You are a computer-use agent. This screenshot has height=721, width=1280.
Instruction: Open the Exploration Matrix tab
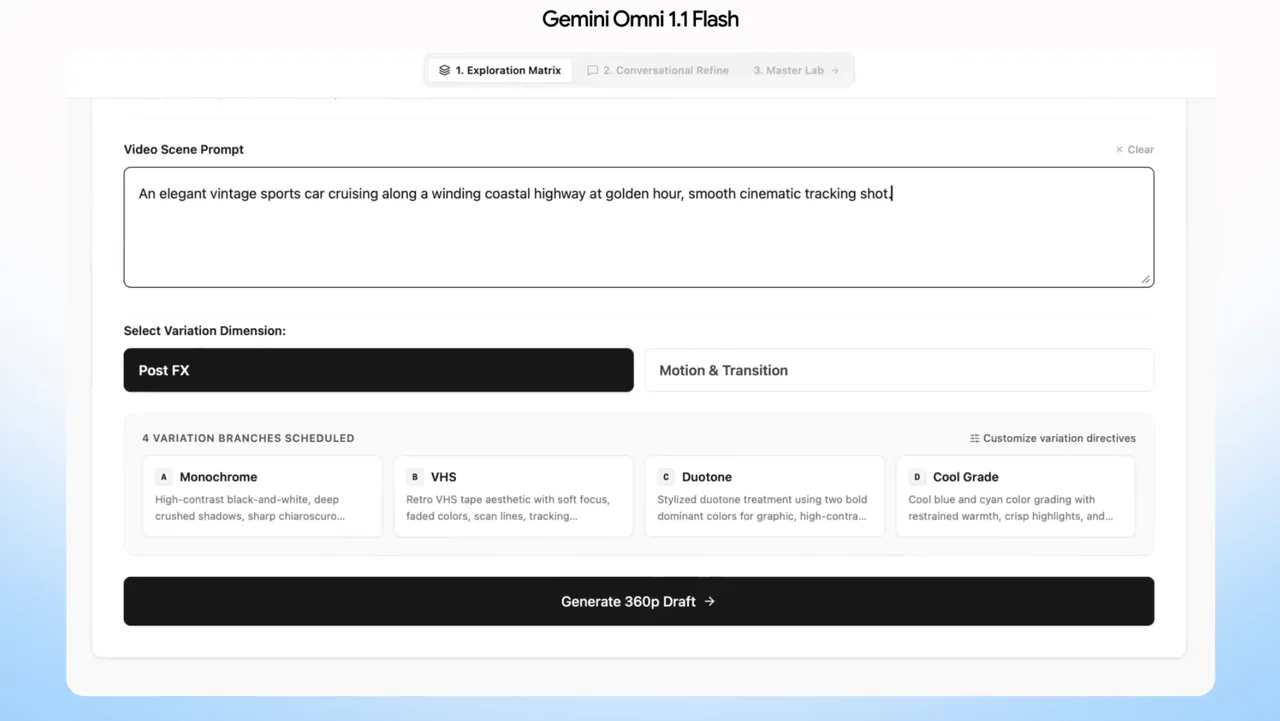point(500,70)
